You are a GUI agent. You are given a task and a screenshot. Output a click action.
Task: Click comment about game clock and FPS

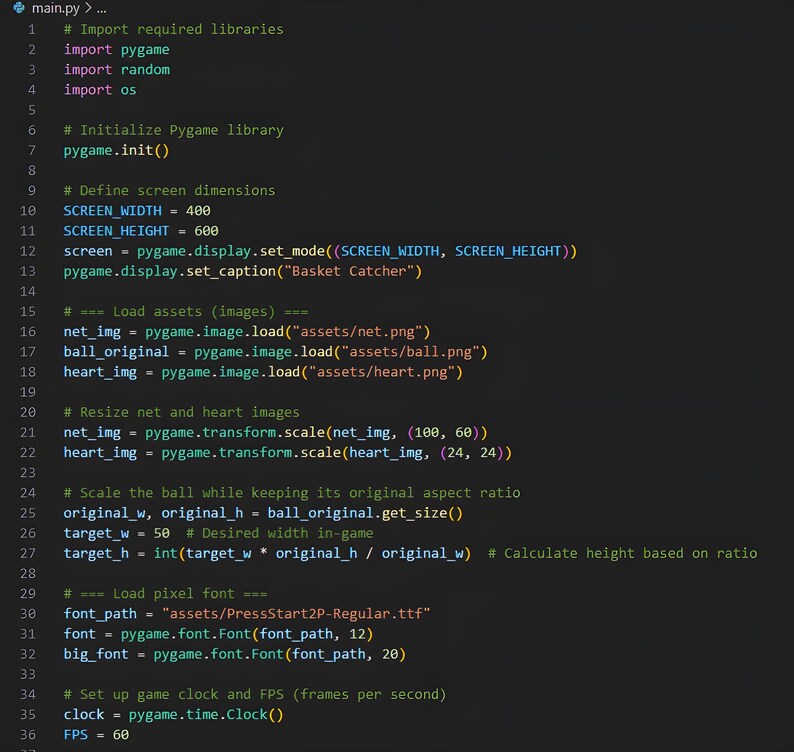(x=255, y=694)
